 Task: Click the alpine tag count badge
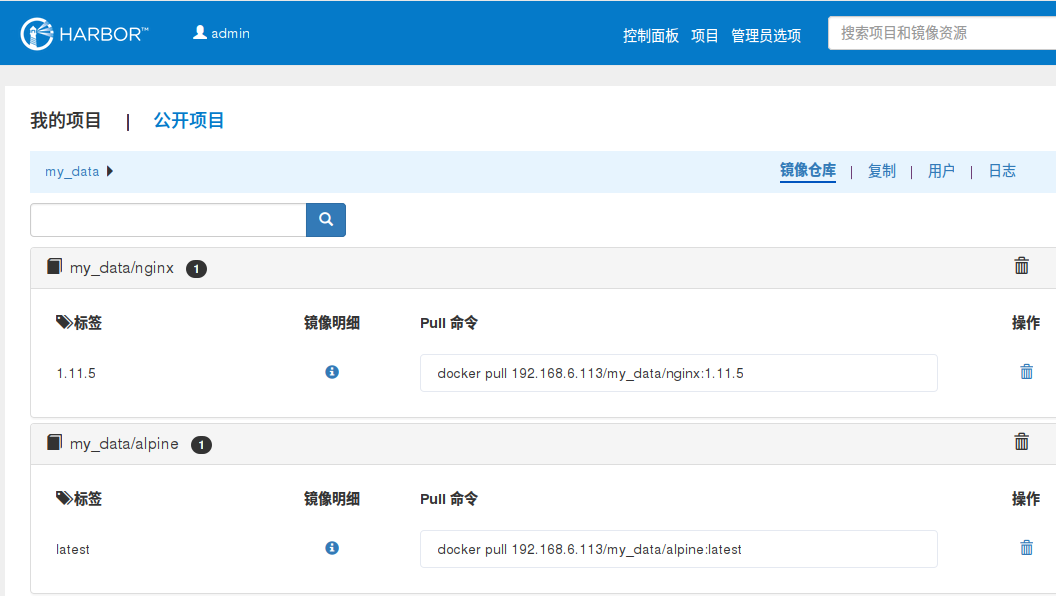201,444
